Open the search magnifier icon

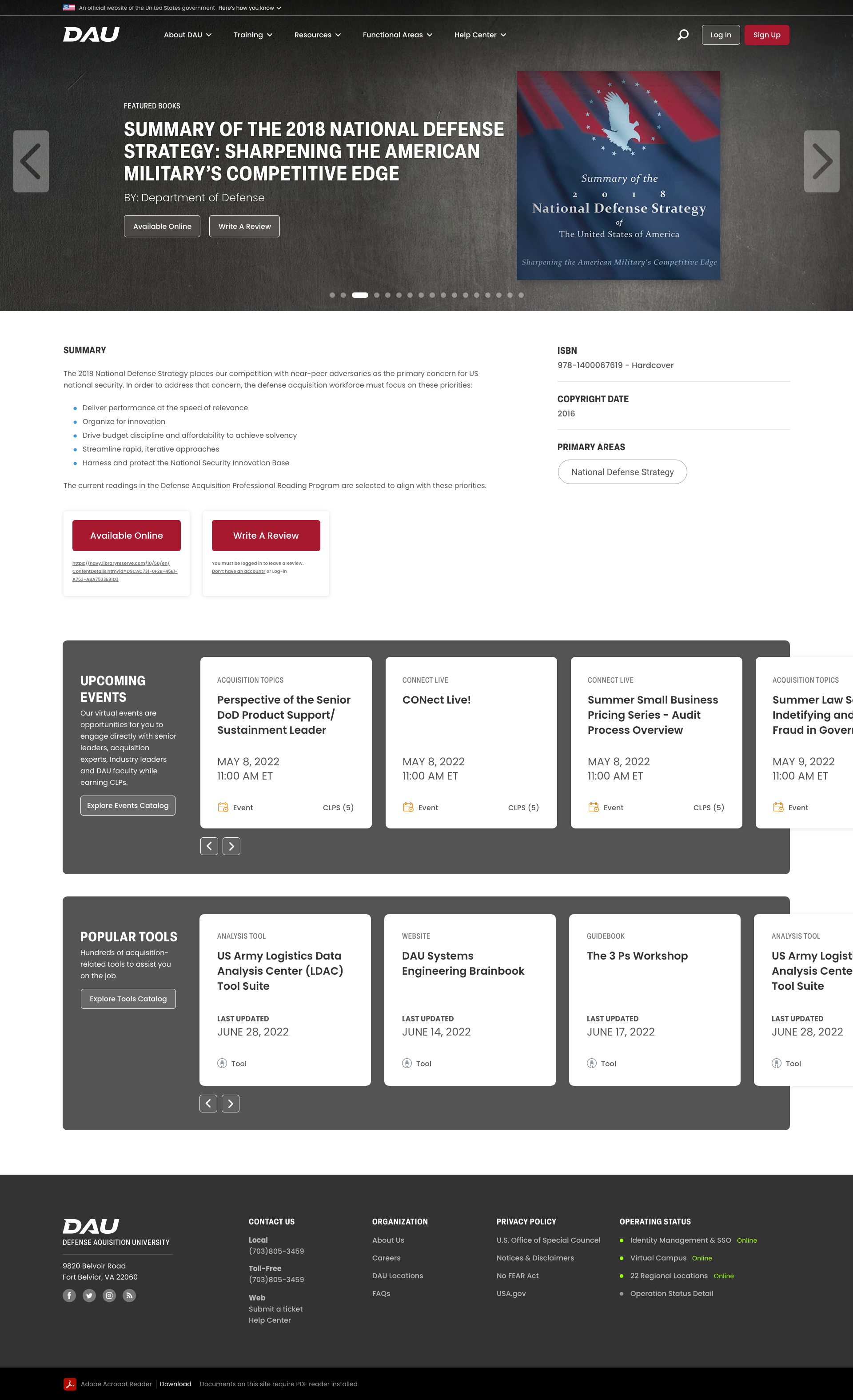click(x=683, y=35)
